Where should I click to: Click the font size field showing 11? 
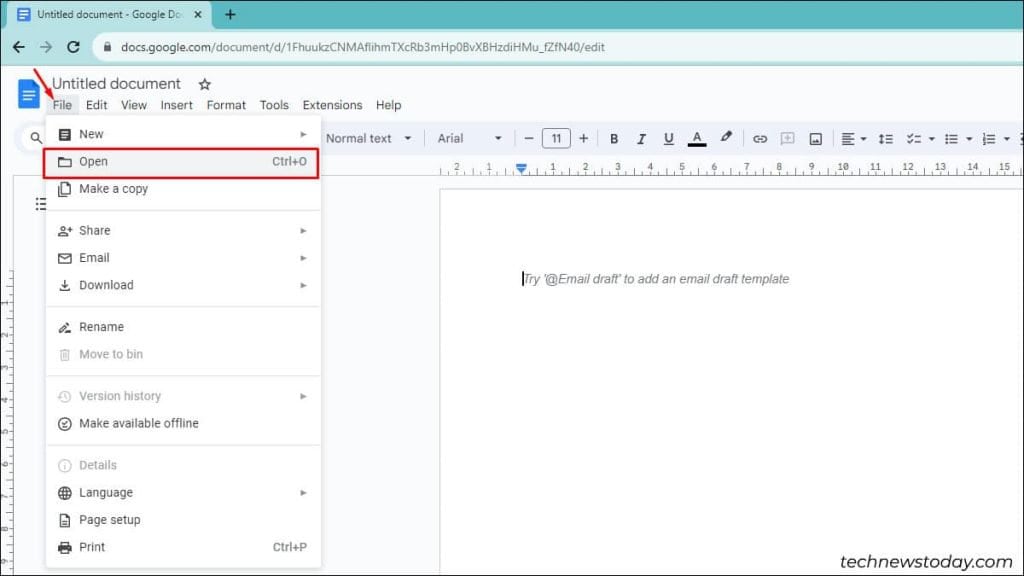(x=556, y=138)
